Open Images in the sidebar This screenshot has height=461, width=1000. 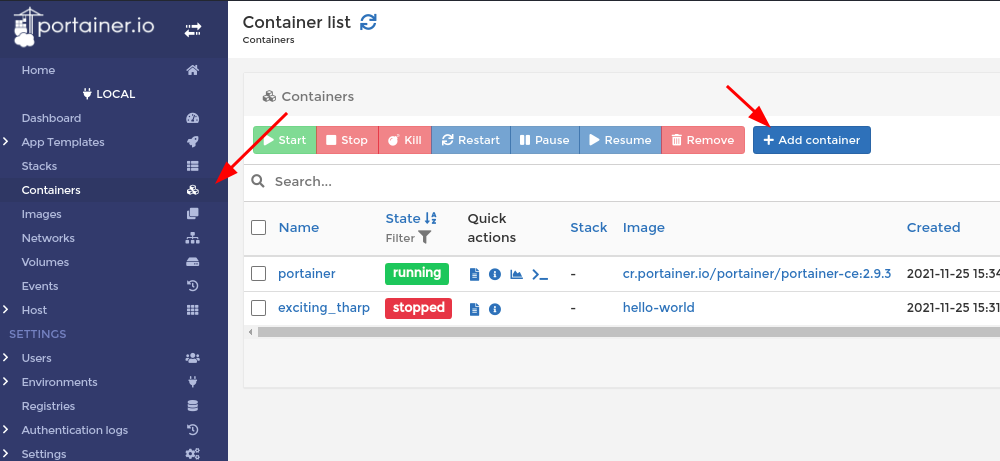pos(41,214)
